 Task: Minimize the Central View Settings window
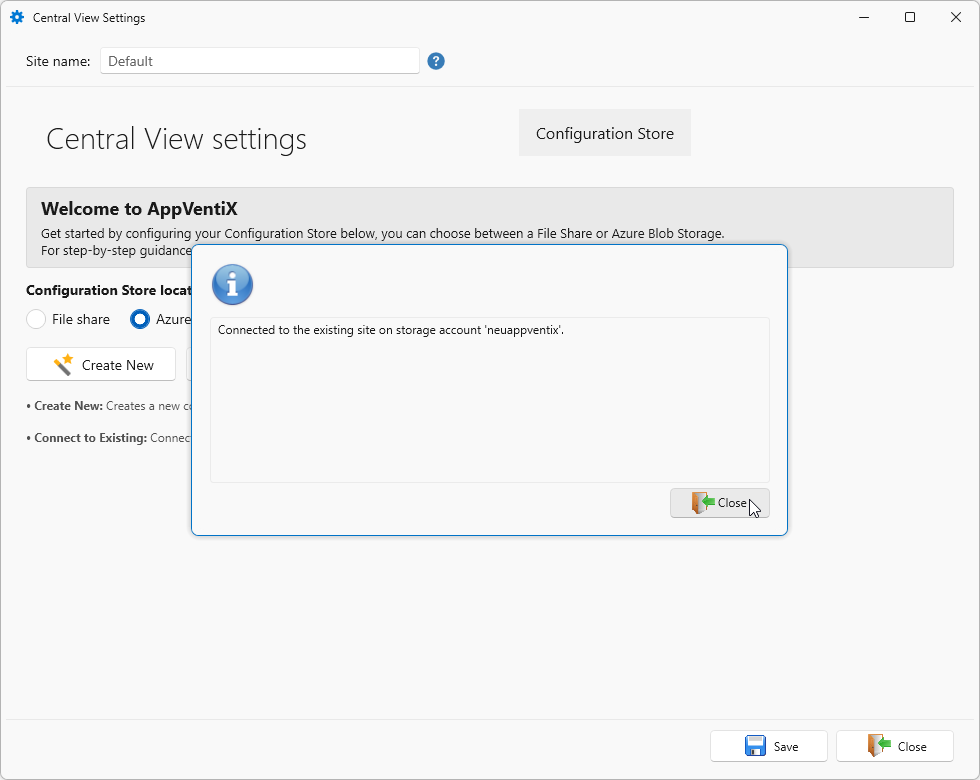[x=864, y=18]
